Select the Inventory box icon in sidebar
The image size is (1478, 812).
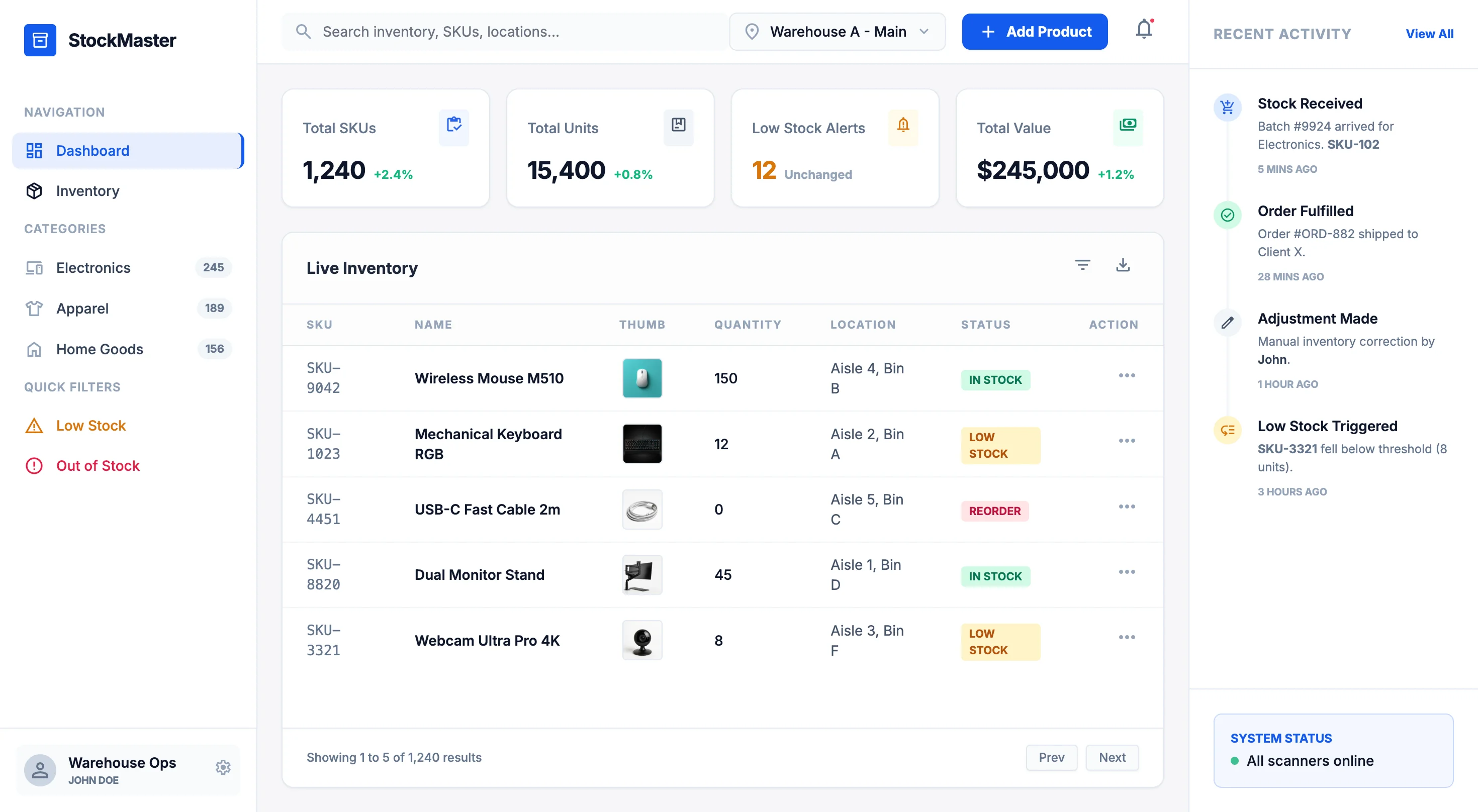pyautogui.click(x=34, y=191)
